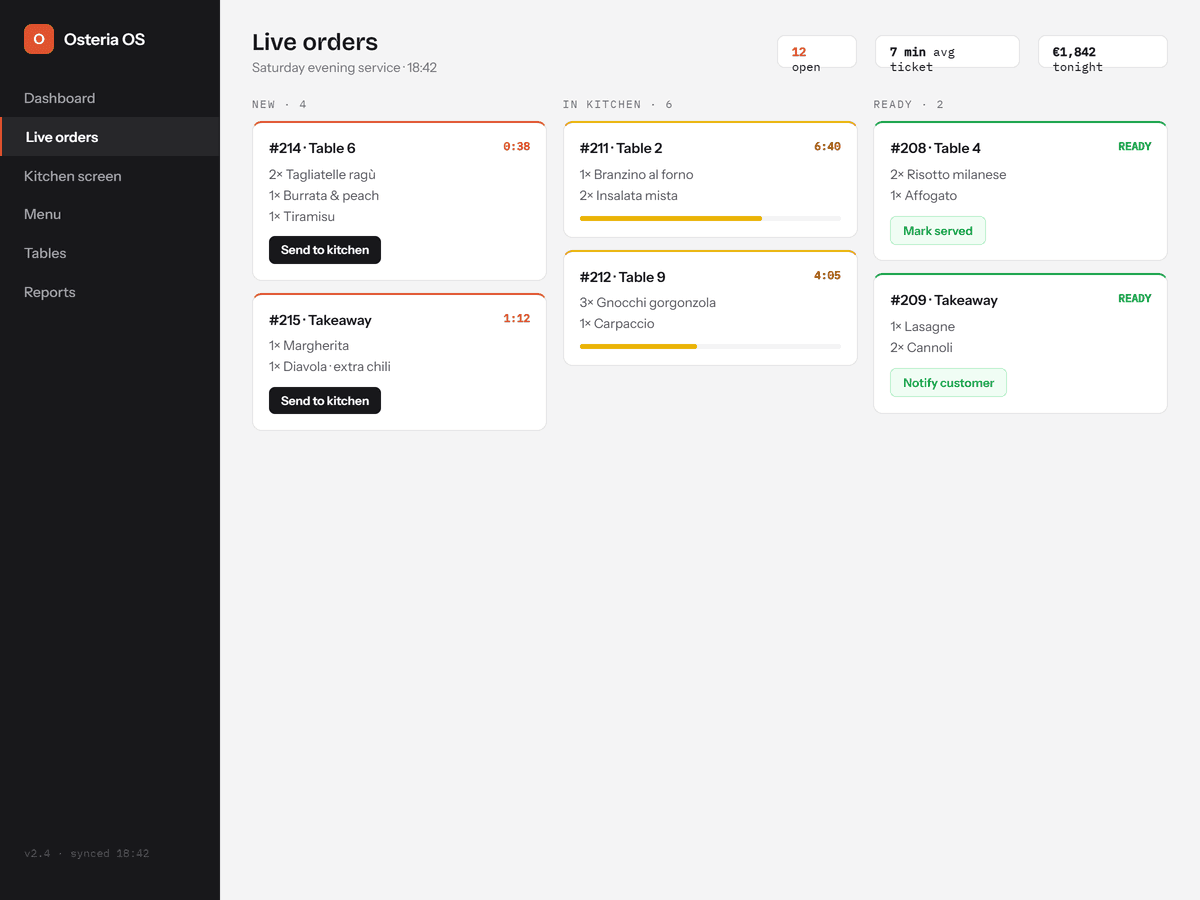Open order #214 · Table 6 title

tap(312, 148)
